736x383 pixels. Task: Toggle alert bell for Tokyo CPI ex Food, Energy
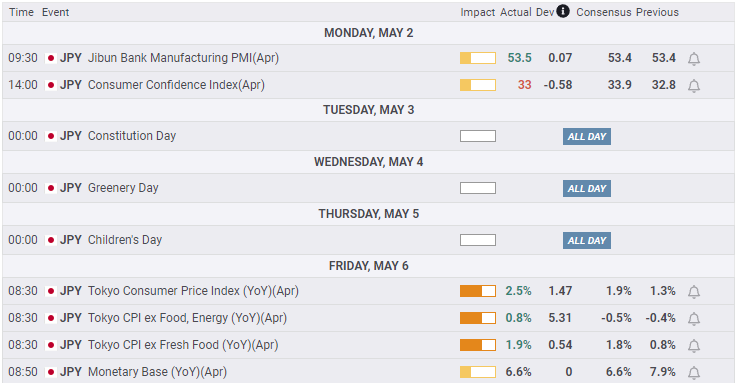coord(694,319)
